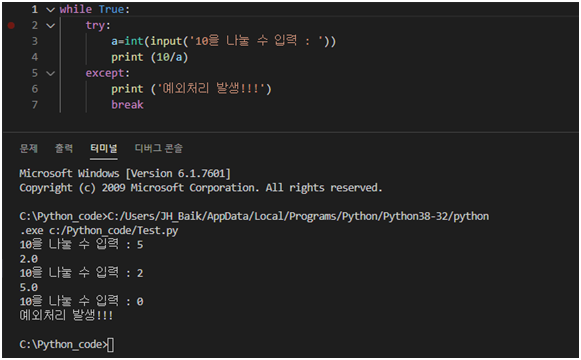The width and height of the screenshot is (581, 360).
Task: Click the print ('예외처리 발생!!!') line
Action: tap(191, 89)
